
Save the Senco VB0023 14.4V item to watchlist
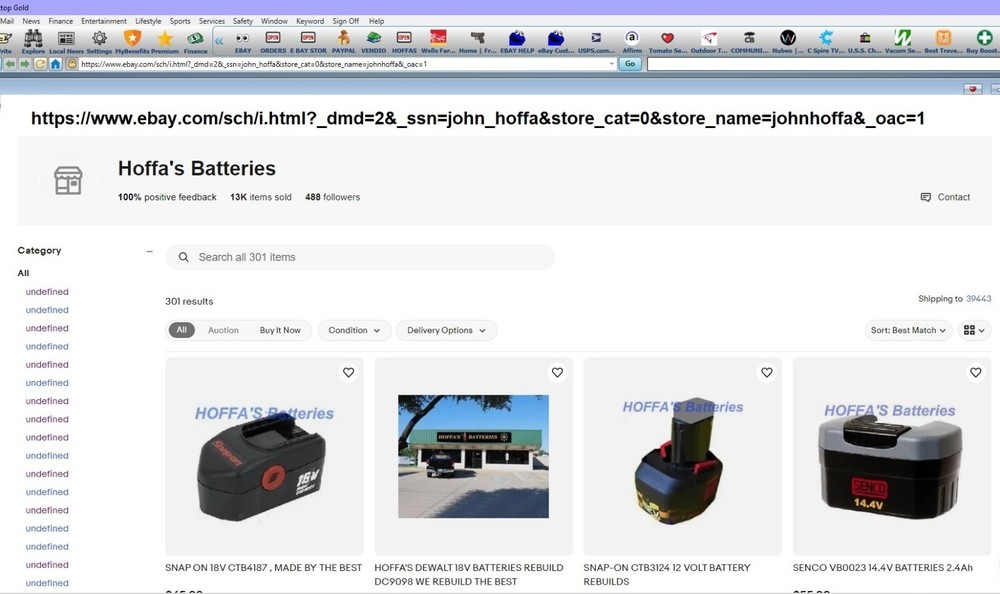tap(976, 373)
